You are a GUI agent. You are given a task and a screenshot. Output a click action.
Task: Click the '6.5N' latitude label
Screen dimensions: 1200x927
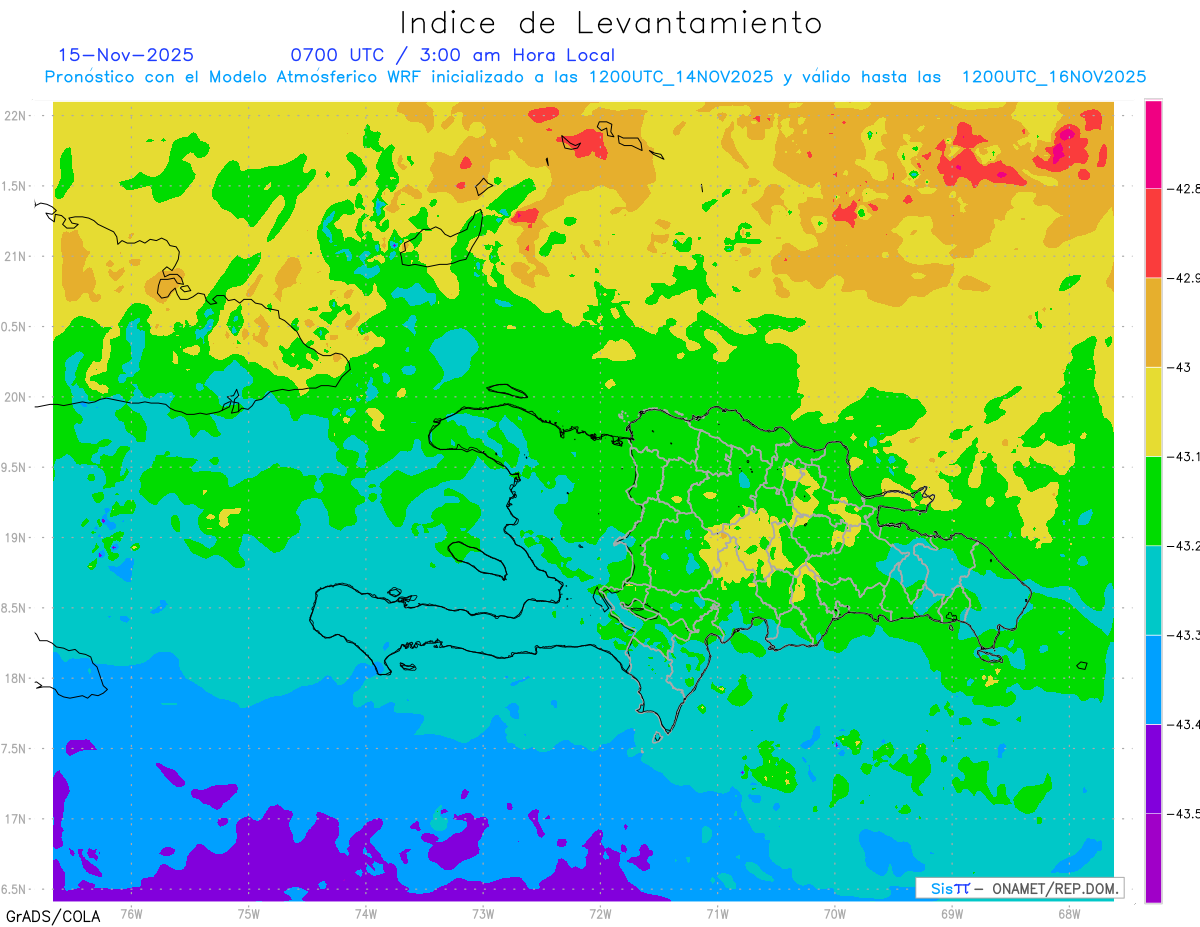click(x=14, y=889)
